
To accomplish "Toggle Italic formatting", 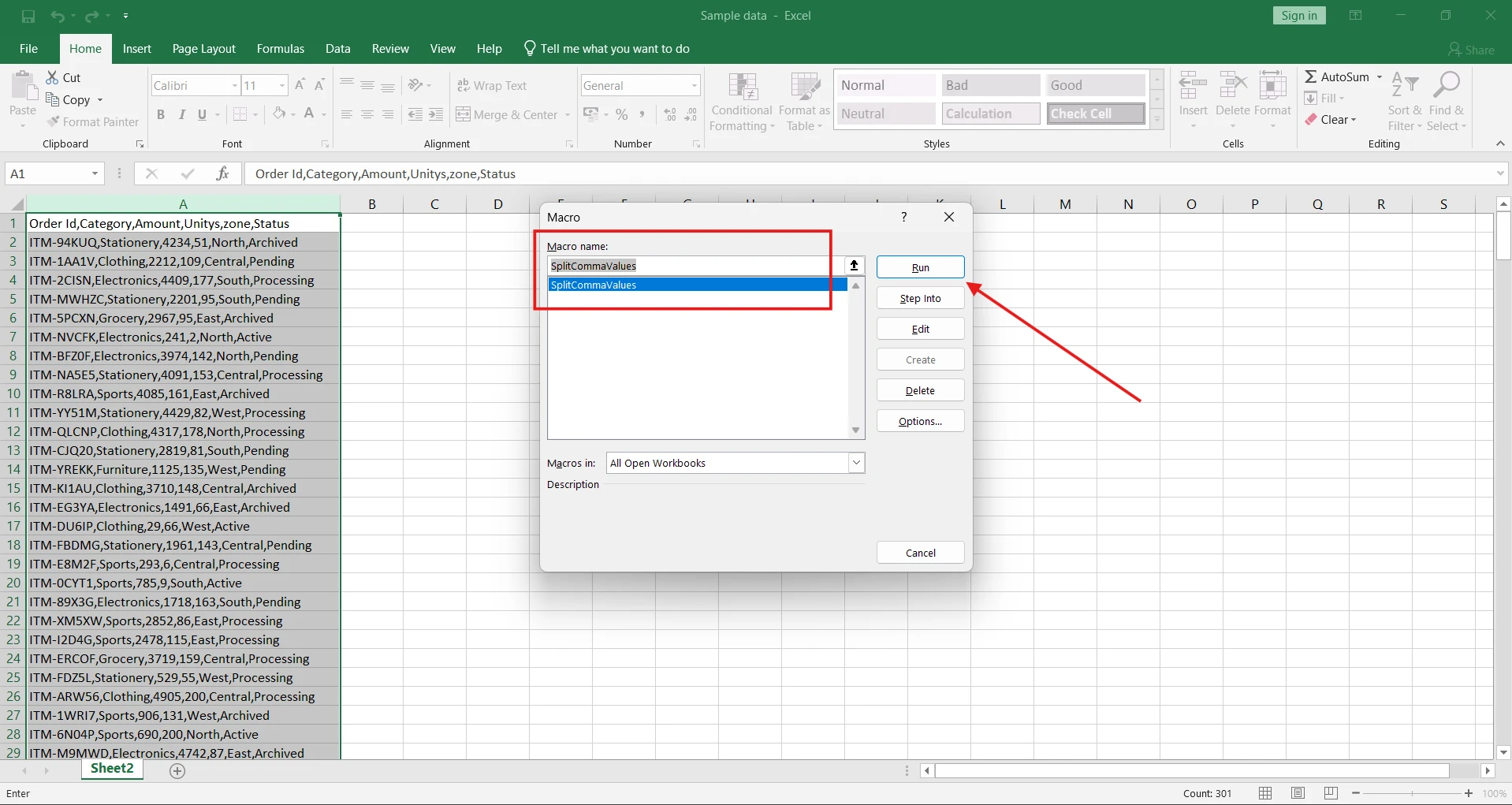I will 182,114.
